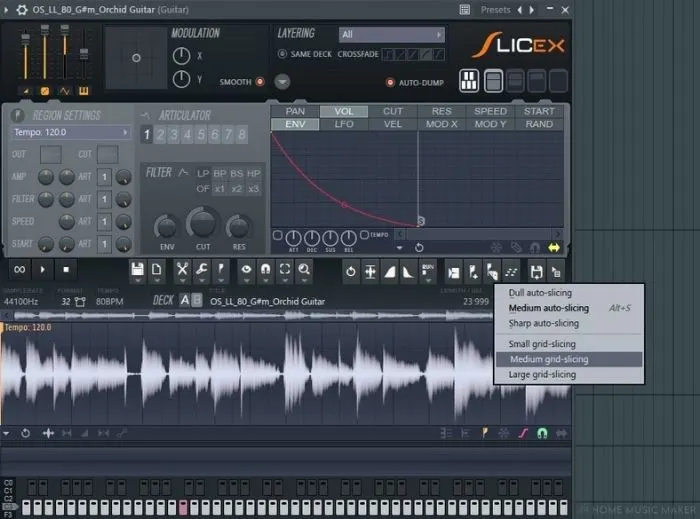Click the stop button

pyautogui.click(x=66, y=270)
